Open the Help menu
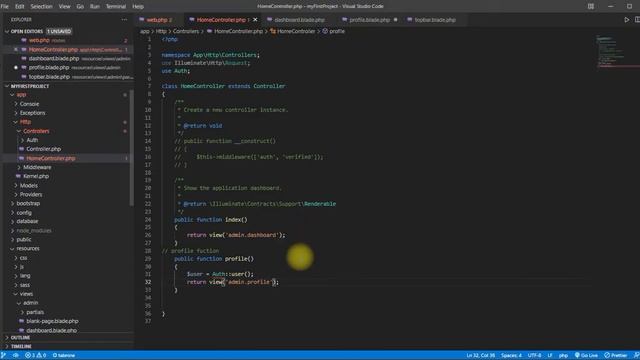 pyautogui.click(x=138, y=6)
